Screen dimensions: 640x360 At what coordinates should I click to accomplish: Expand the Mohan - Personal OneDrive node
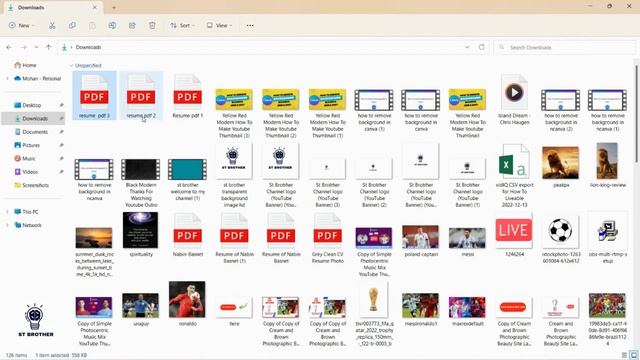(x=7, y=78)
